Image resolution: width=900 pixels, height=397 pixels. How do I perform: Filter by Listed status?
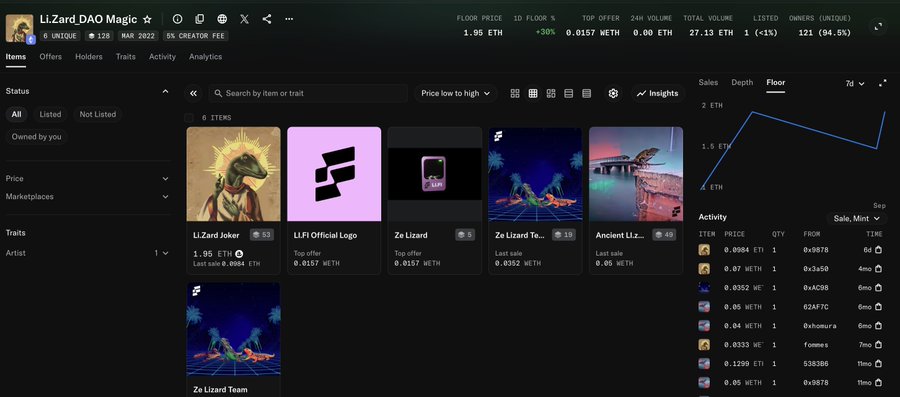pos(50,114)
